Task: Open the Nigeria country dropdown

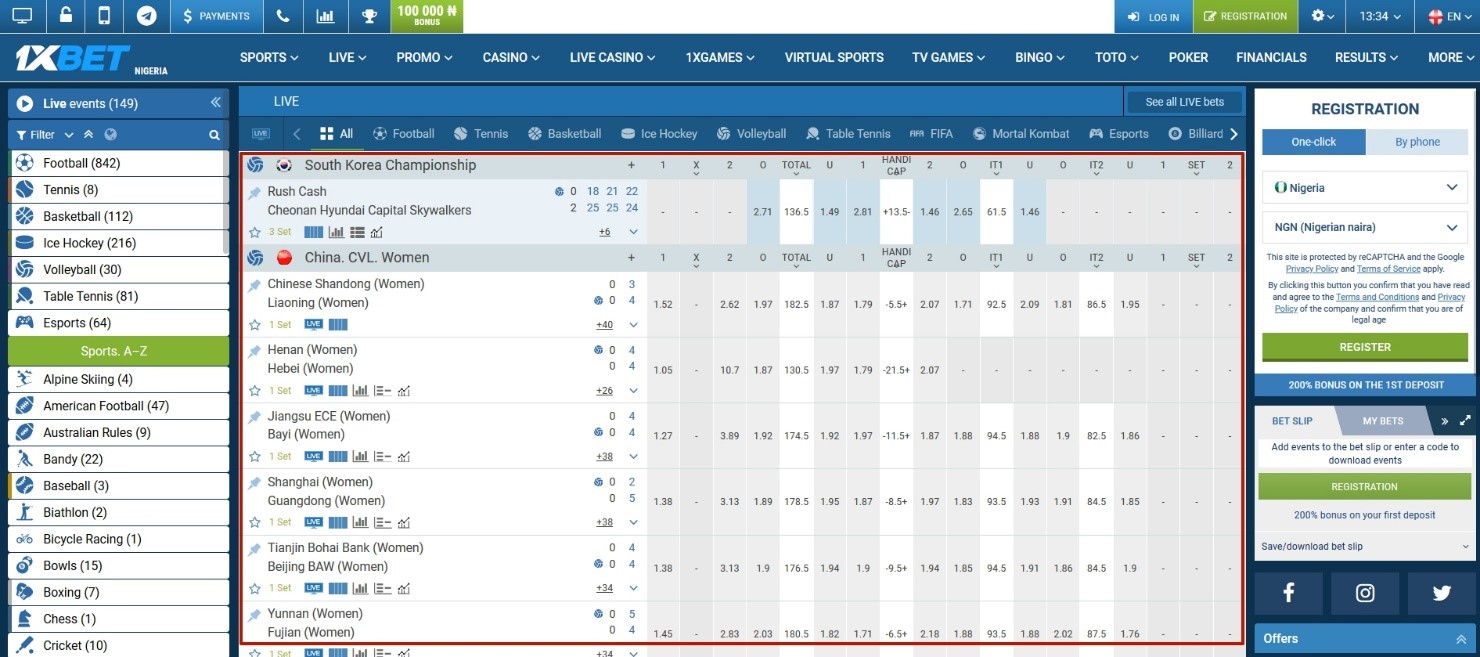Action: 1365,187
